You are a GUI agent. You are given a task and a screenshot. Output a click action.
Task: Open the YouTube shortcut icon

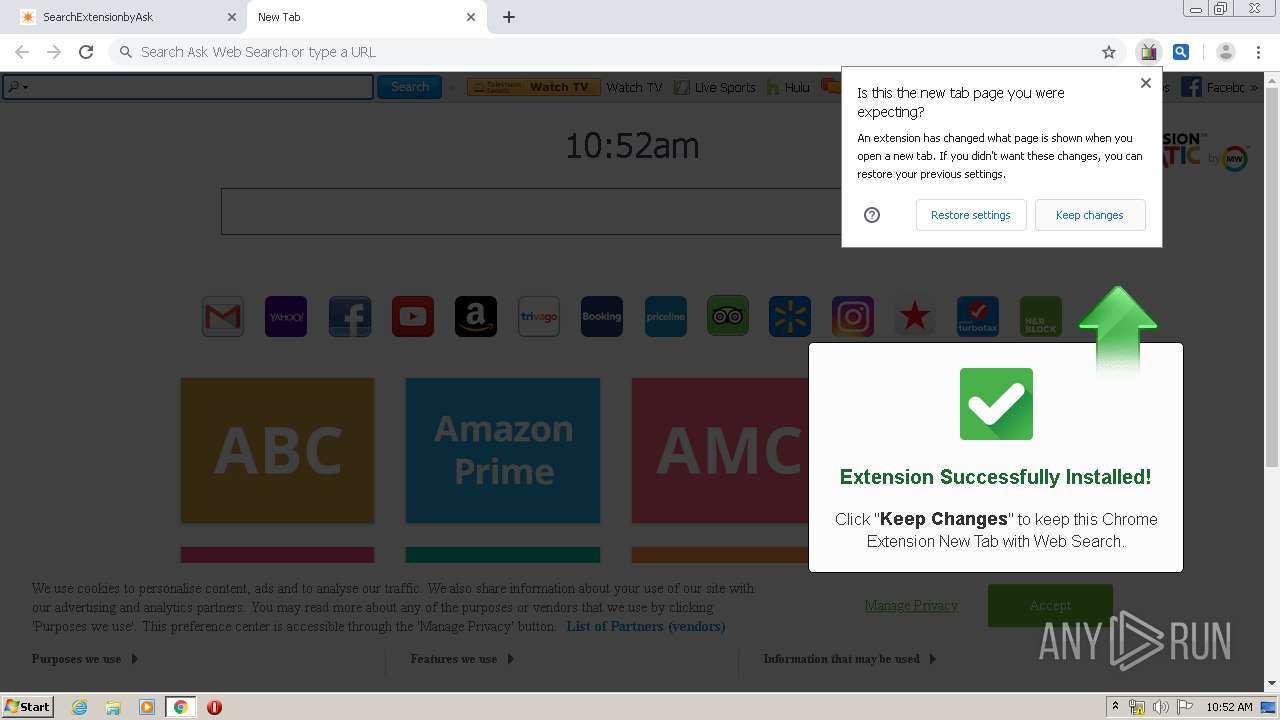coord(413,317)
